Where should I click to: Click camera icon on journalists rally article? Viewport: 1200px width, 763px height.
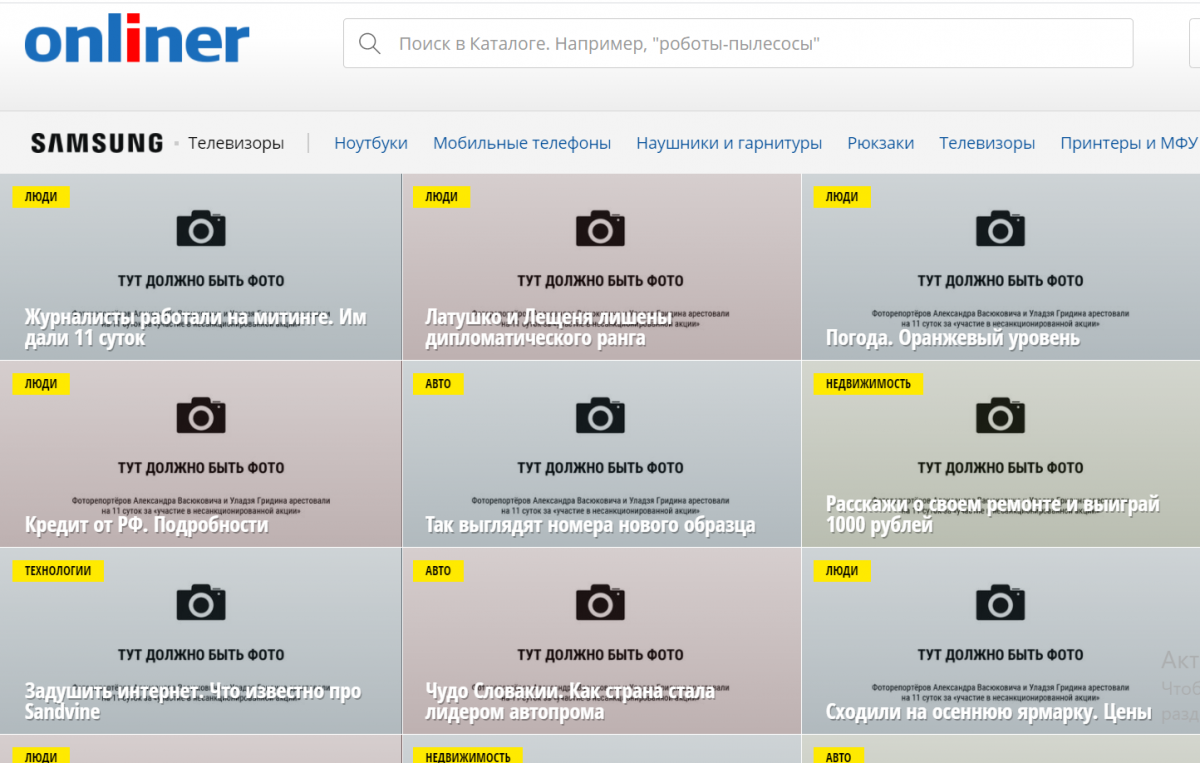pos(201,229)
